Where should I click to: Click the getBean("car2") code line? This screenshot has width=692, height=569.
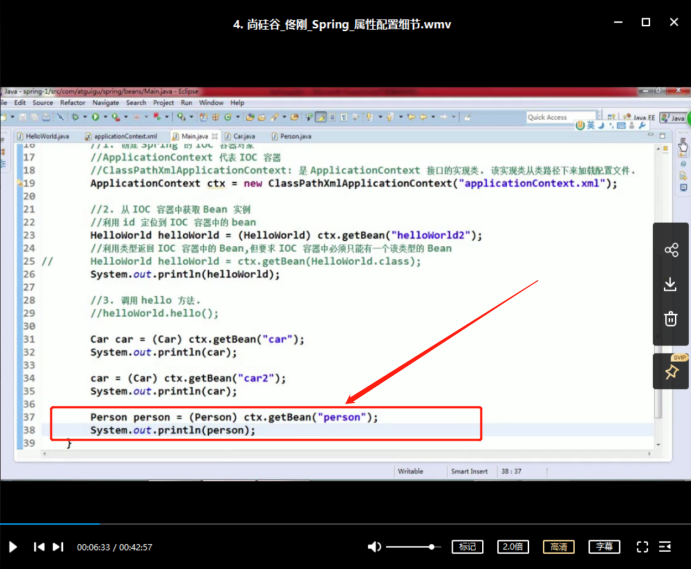(x=188, y=378)
